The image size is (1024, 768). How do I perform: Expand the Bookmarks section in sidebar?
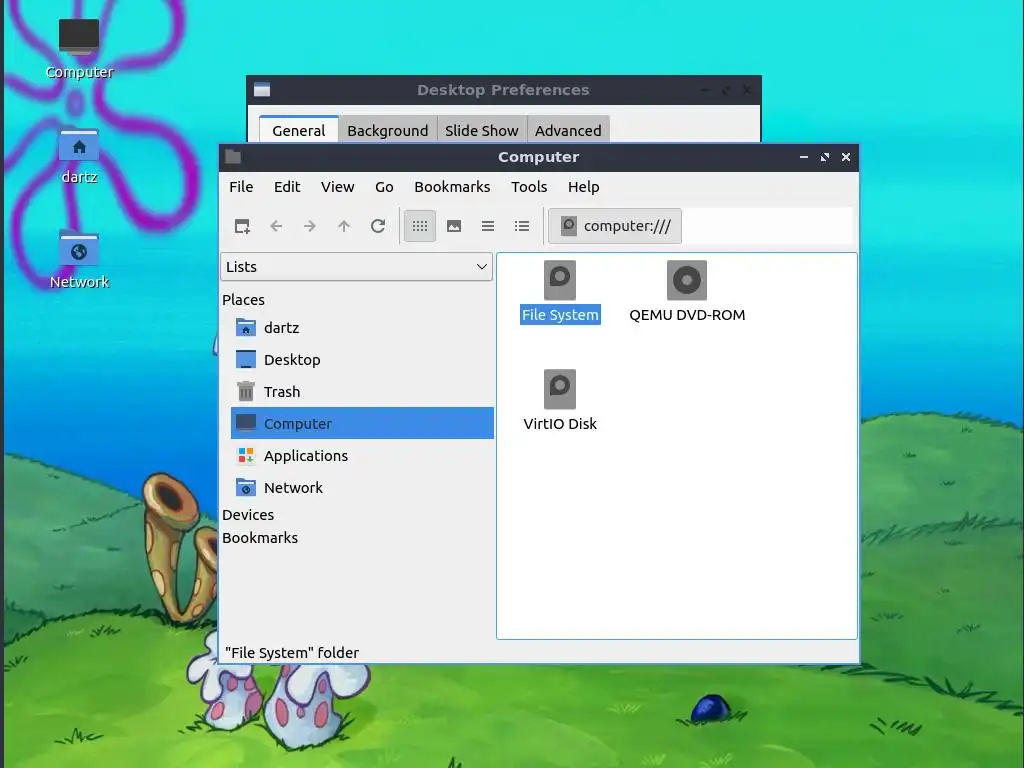260,537
